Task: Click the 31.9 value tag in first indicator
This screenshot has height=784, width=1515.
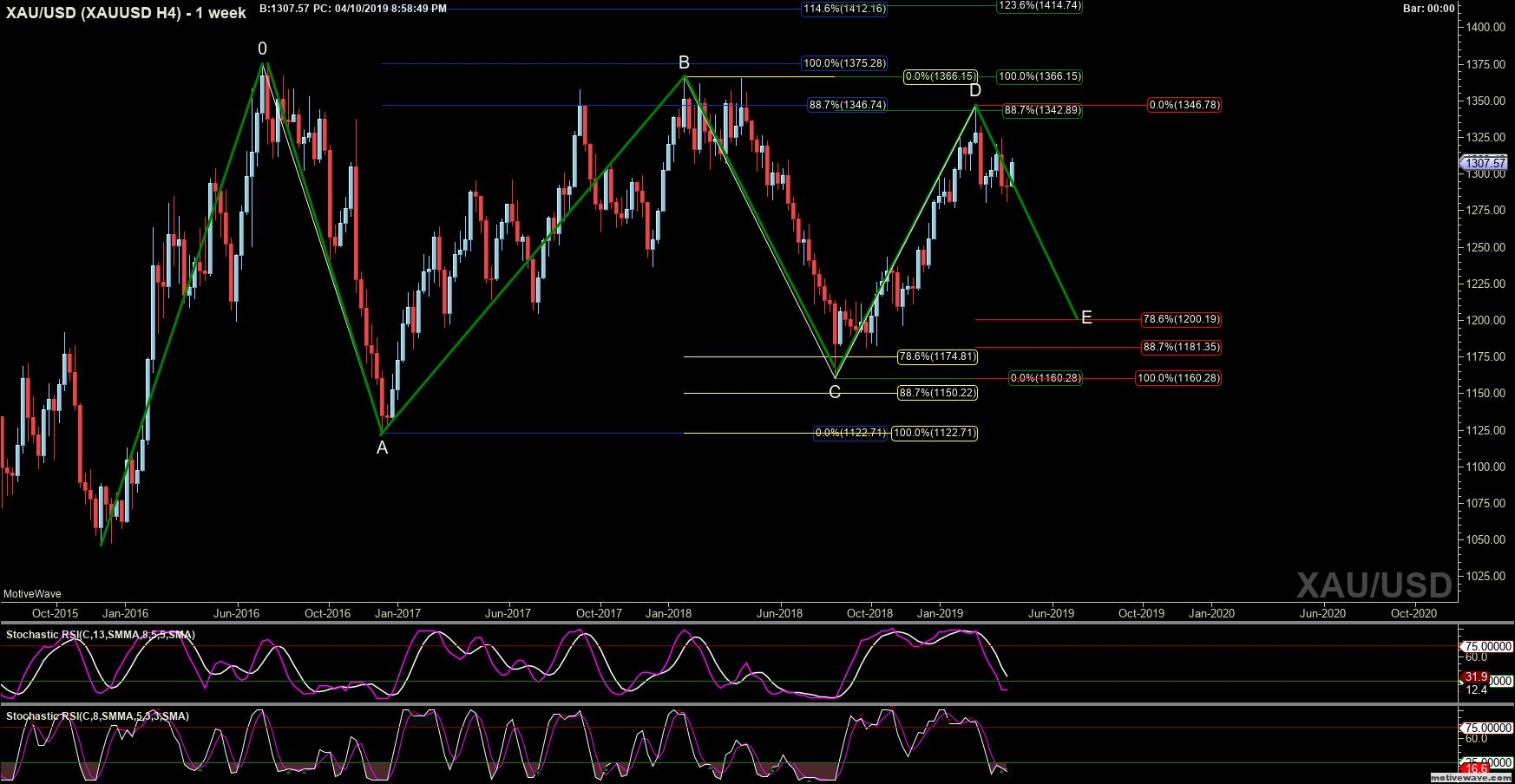Action: click(x=1475, y=677)
